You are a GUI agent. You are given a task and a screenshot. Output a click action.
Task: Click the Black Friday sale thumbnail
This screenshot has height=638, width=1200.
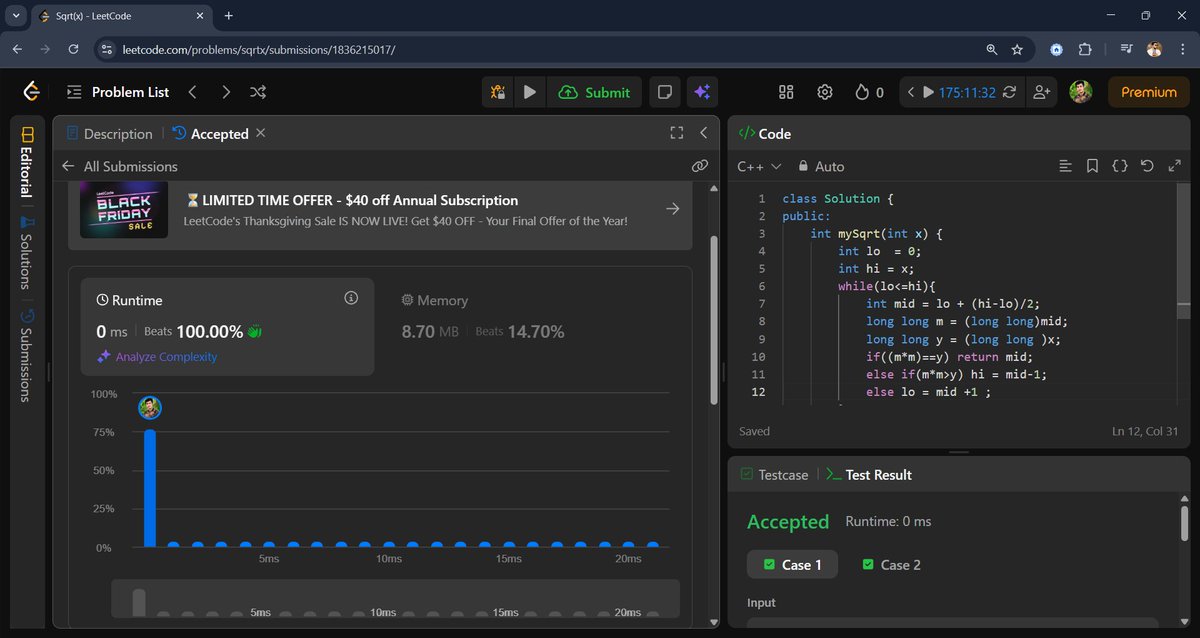click(x=123, y=209)
